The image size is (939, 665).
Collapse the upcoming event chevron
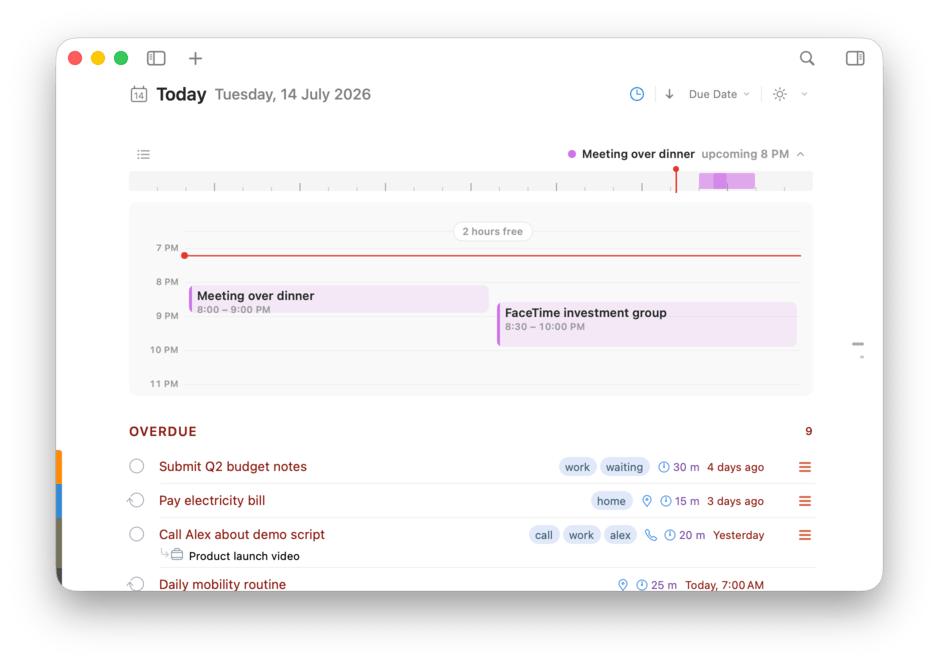point(801,155)
